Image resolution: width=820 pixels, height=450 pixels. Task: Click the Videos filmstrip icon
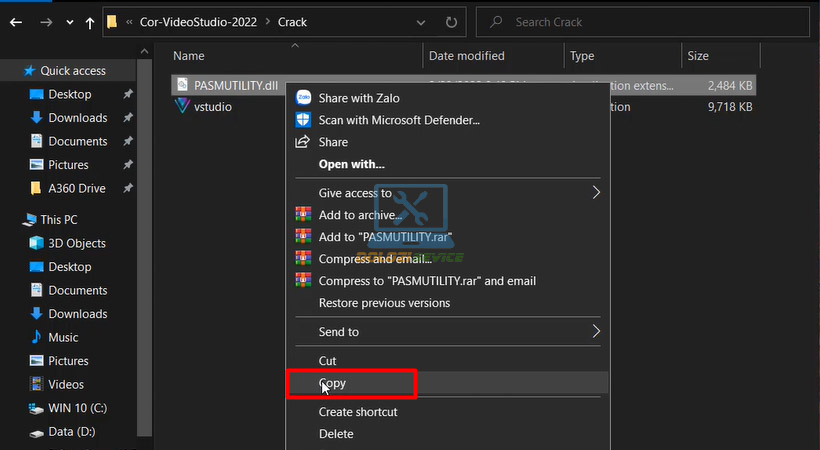[x=36, y=384]
